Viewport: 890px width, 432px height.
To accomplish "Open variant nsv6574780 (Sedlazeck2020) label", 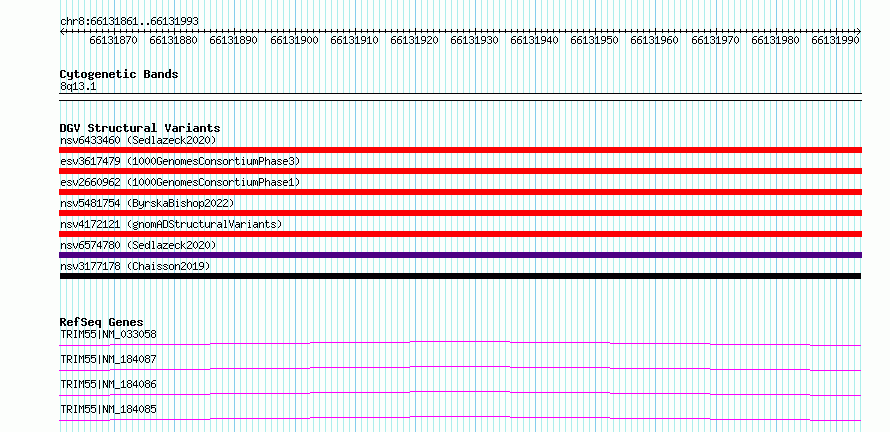I will (138, 245).
